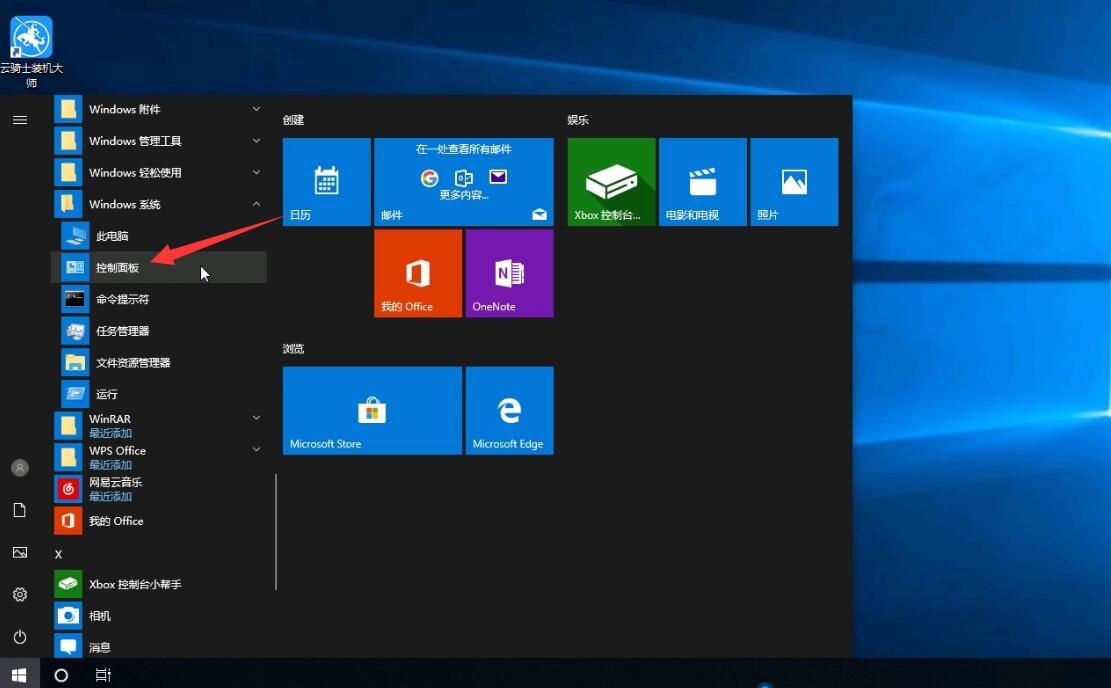Open Documents icon in Start sidebar
Image resolution: width=1111 pixels, height=688 pixels.
click(x=20, y=510)
